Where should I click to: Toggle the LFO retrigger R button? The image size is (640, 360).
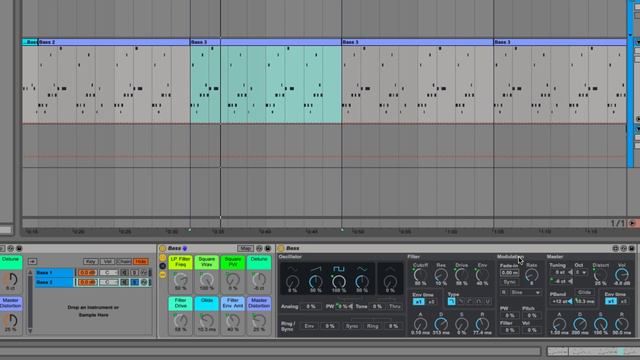504,292
